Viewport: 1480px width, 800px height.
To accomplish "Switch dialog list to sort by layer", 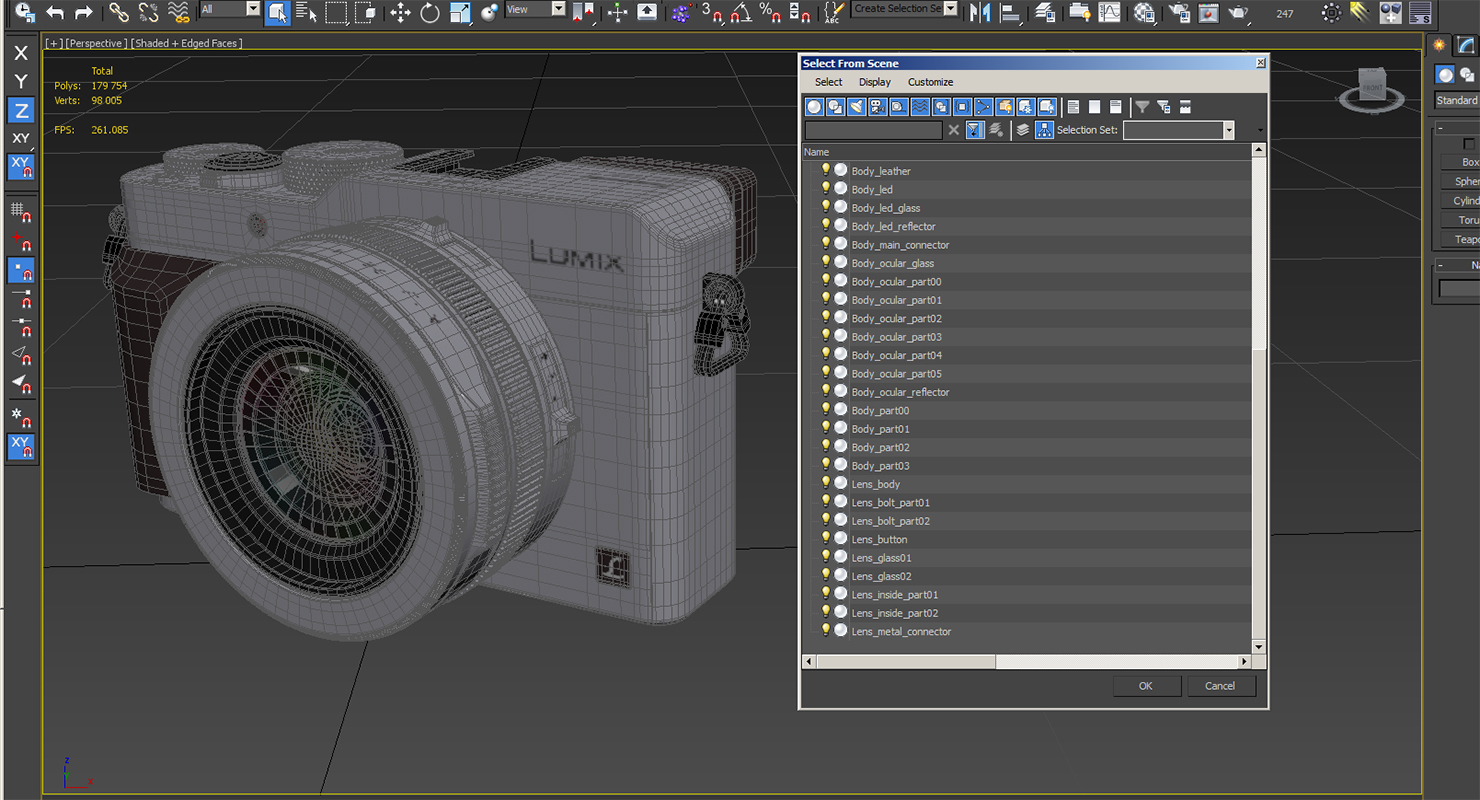I will 1022,130.
